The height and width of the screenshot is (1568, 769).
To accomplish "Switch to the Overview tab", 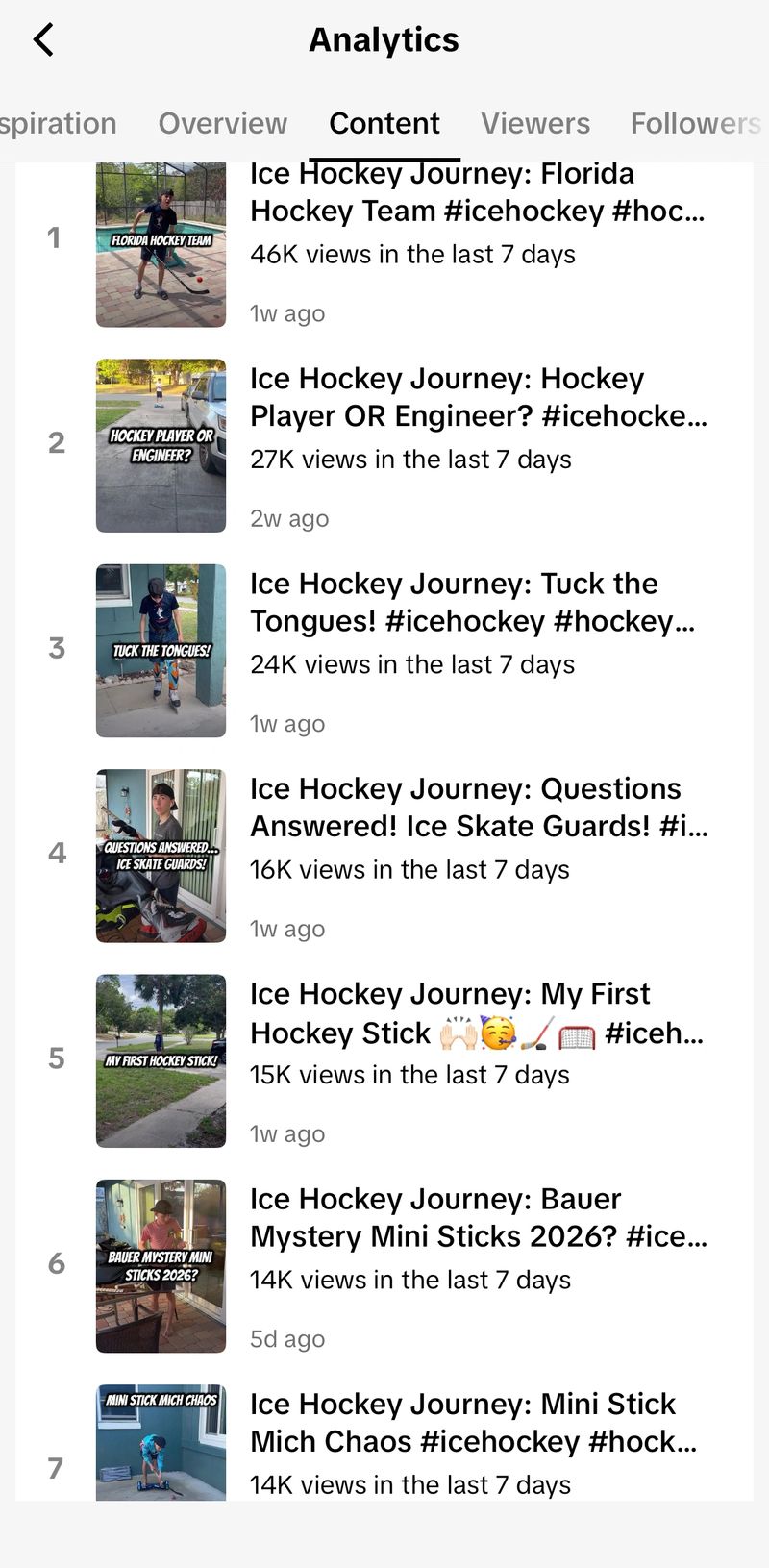I will pos(222,123).
